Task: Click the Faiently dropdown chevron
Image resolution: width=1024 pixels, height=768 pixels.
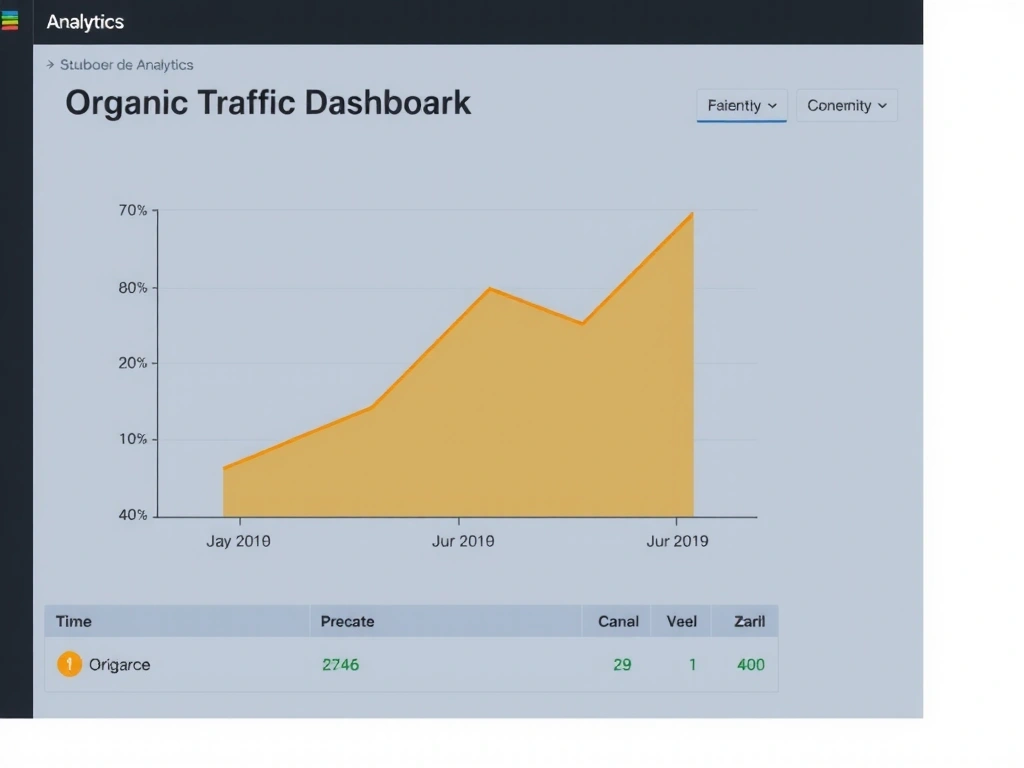Action: coord(770,105)
